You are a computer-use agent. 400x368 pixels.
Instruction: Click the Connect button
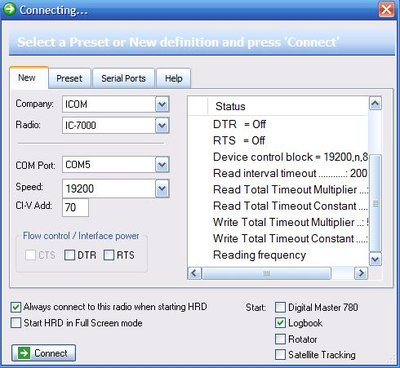click(x=44, y=353)
